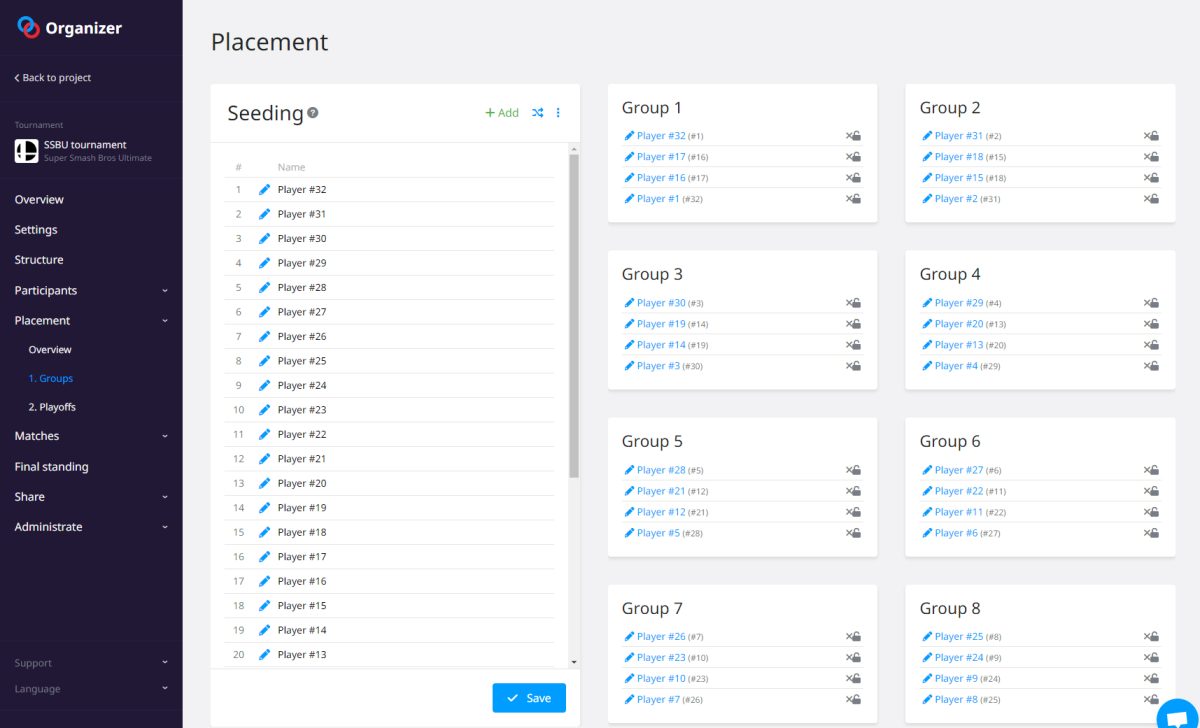Image resolution: width=1200 pixels, height=728 pixels.
Task: Lock Player #25's placement in Group 8
Action: click(1154, 636)
